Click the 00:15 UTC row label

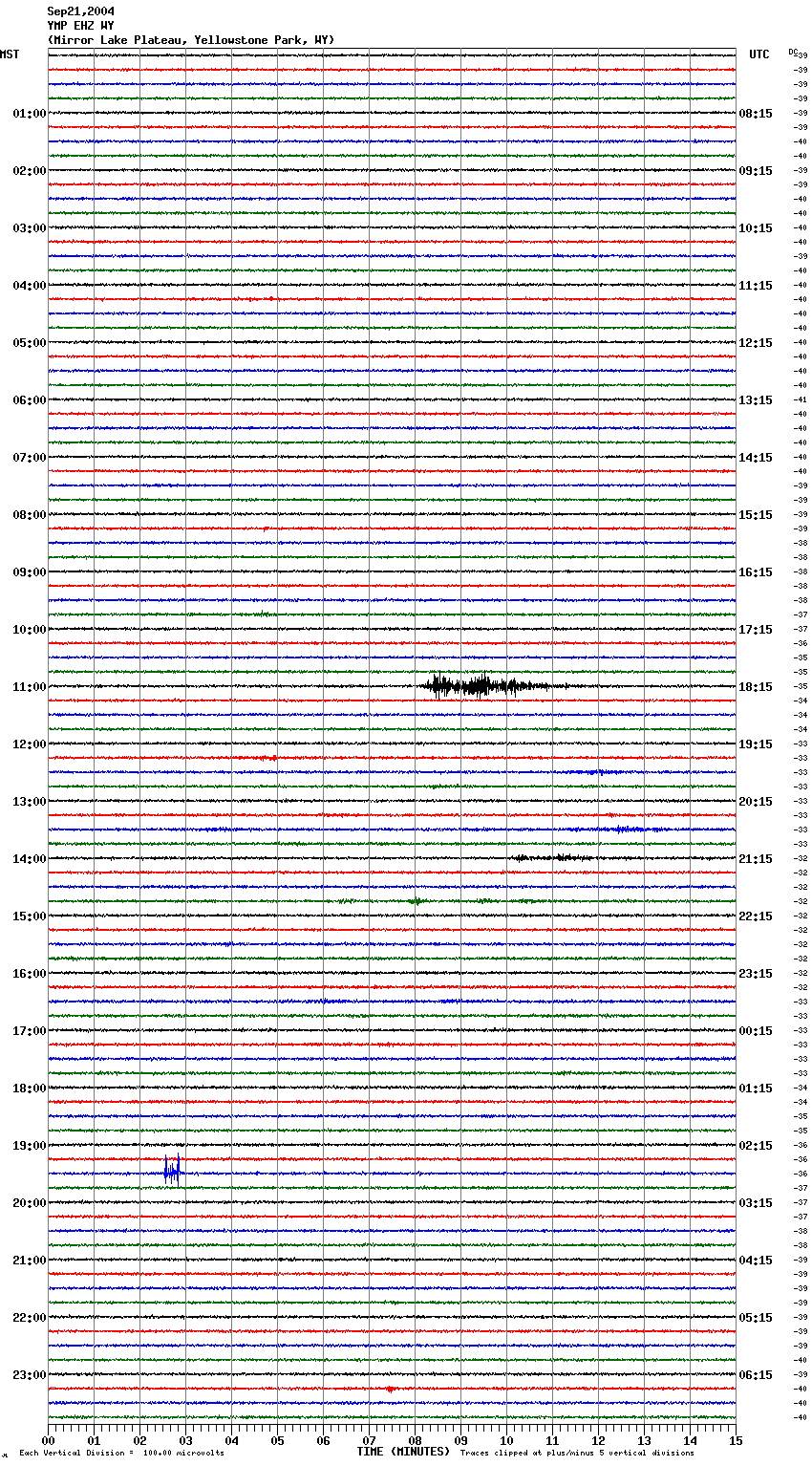(x=756, y=1031)
